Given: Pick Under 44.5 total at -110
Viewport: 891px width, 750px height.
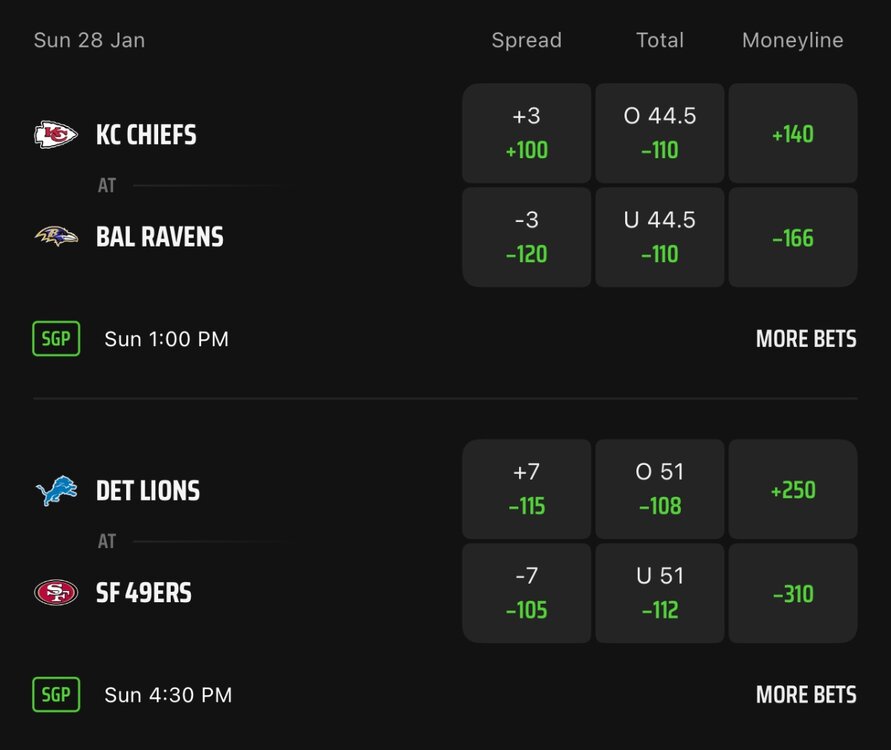Looking at the screenshot, I should 659,237.
